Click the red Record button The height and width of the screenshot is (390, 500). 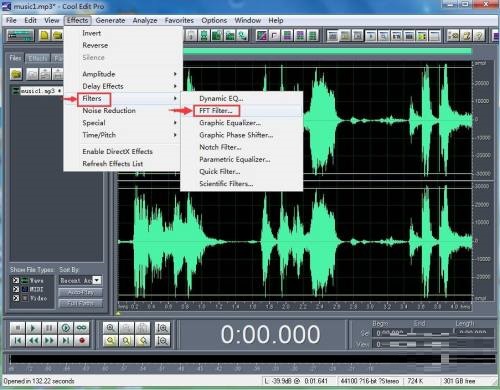tap(82, 341)
